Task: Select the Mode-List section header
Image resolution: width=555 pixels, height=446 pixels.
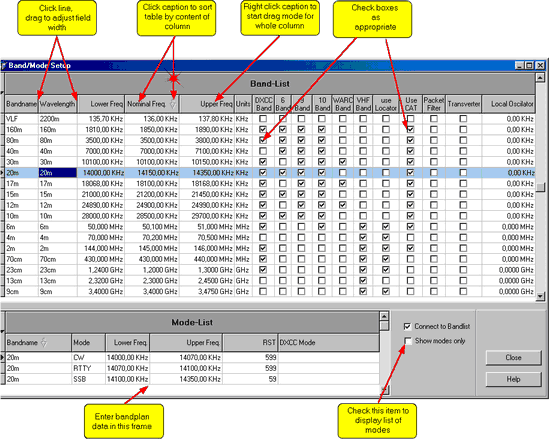Action: (192, 322)
